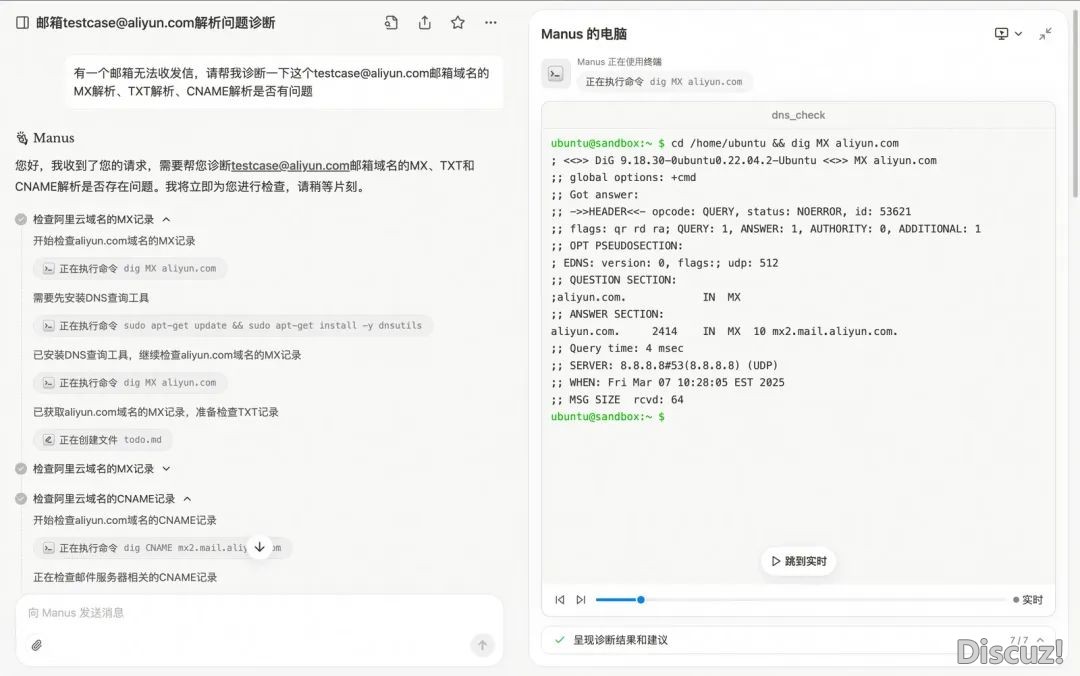Open the apt-get install dnsutils command chip
The image size is (1080, 676).
coord(233,326)
